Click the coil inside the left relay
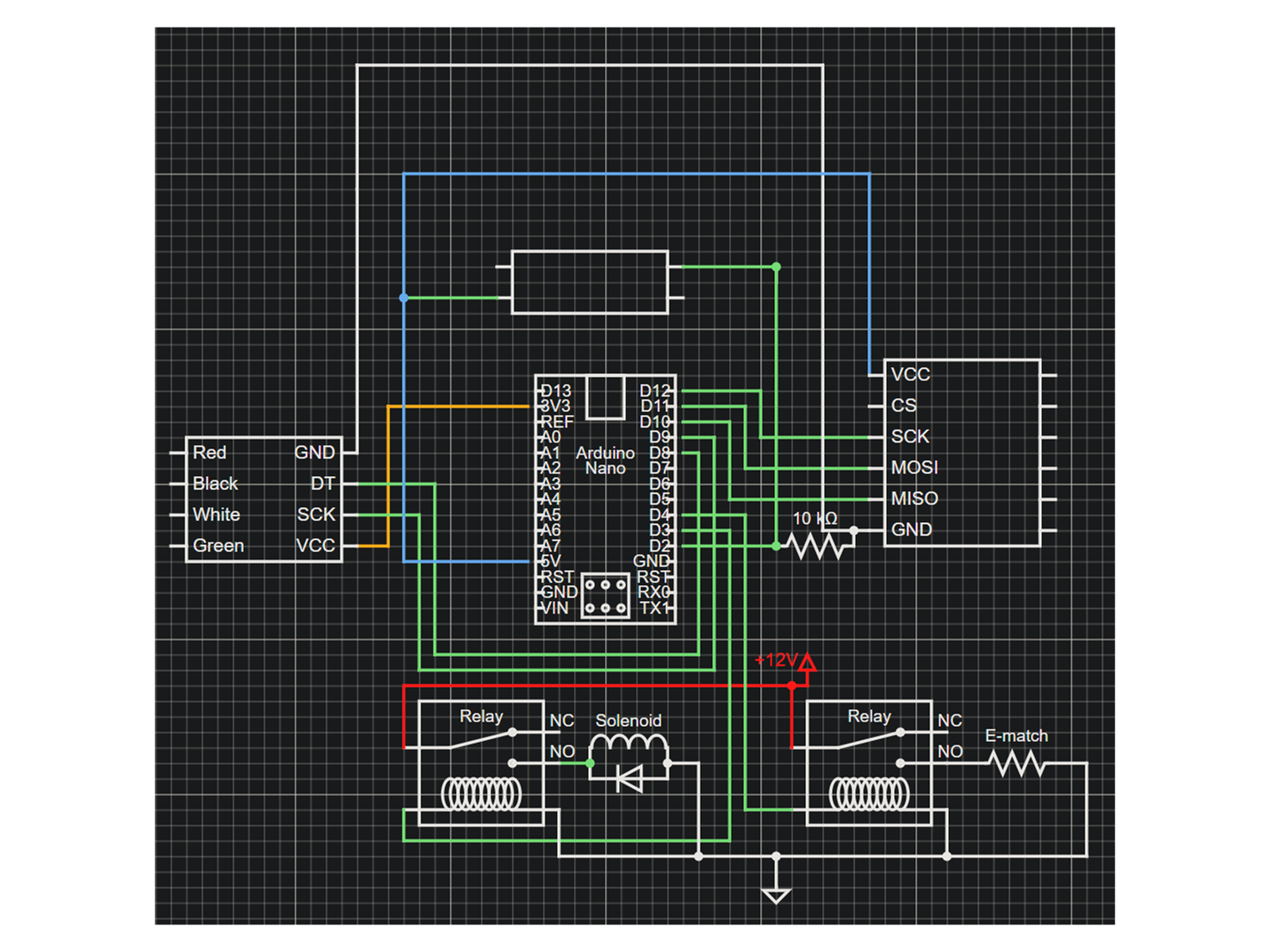Viewport: 1270px width, 952px height. pyautogui.click(x=482, y=793)
